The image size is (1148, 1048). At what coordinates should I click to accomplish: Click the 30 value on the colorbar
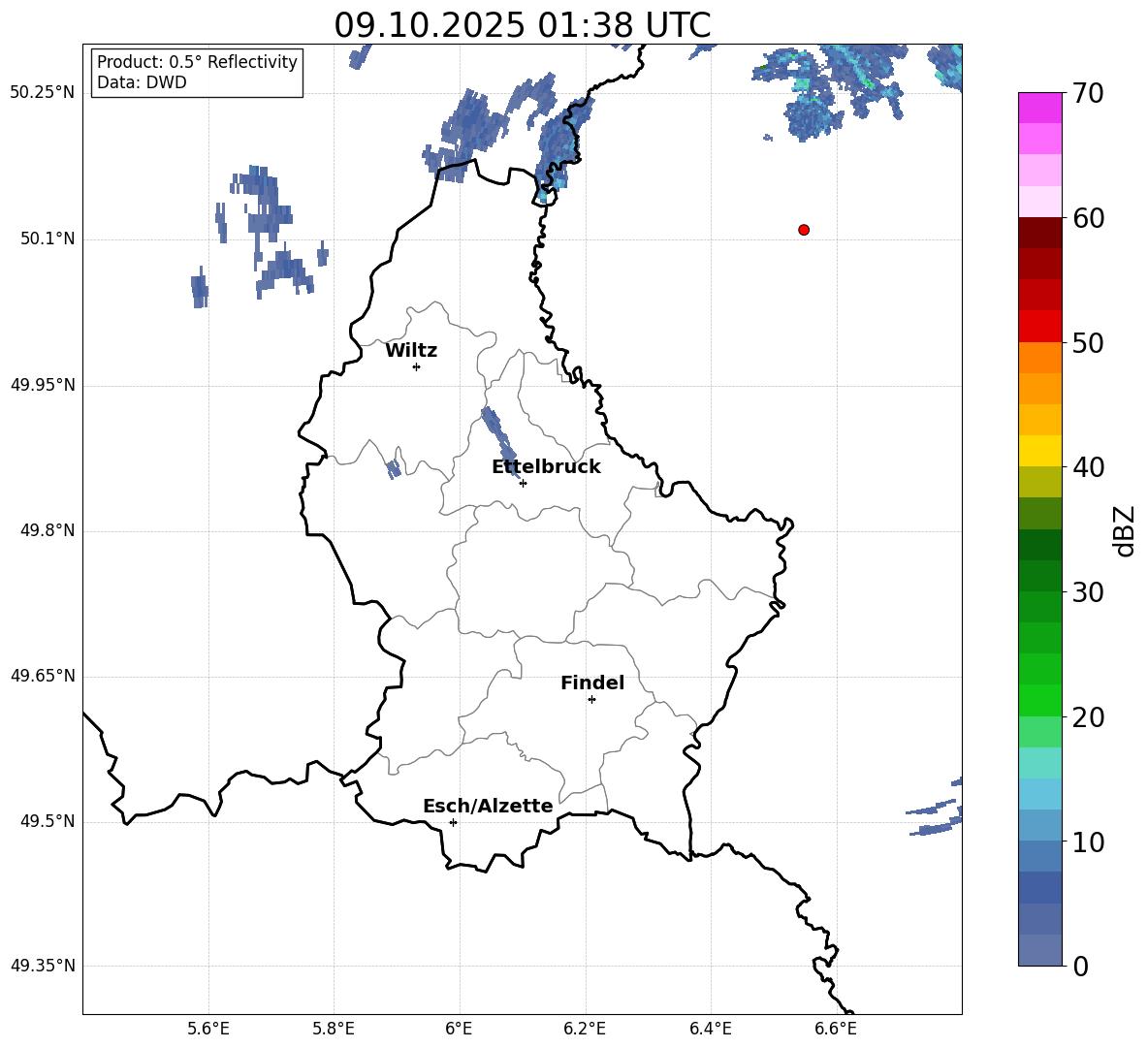(1087, 592)
